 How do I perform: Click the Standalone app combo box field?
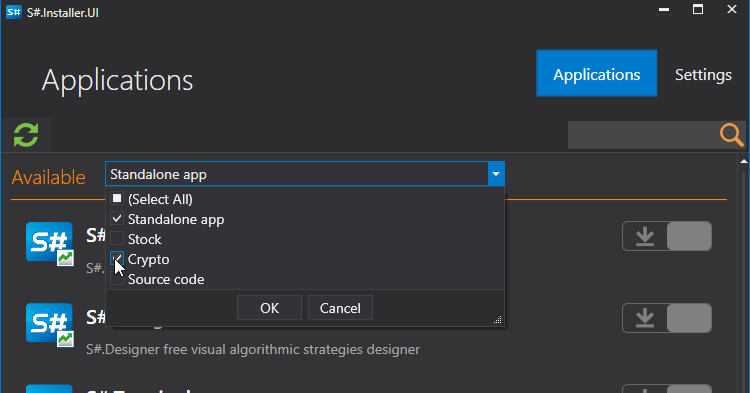coord(297,174)
